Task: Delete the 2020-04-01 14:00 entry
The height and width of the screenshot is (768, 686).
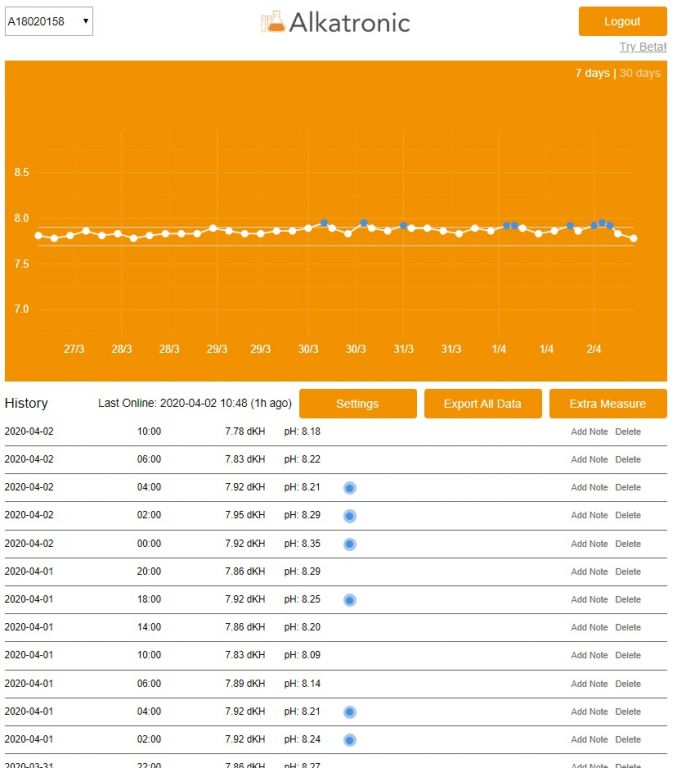Action: pyautogui.click(x=628, y=628)
